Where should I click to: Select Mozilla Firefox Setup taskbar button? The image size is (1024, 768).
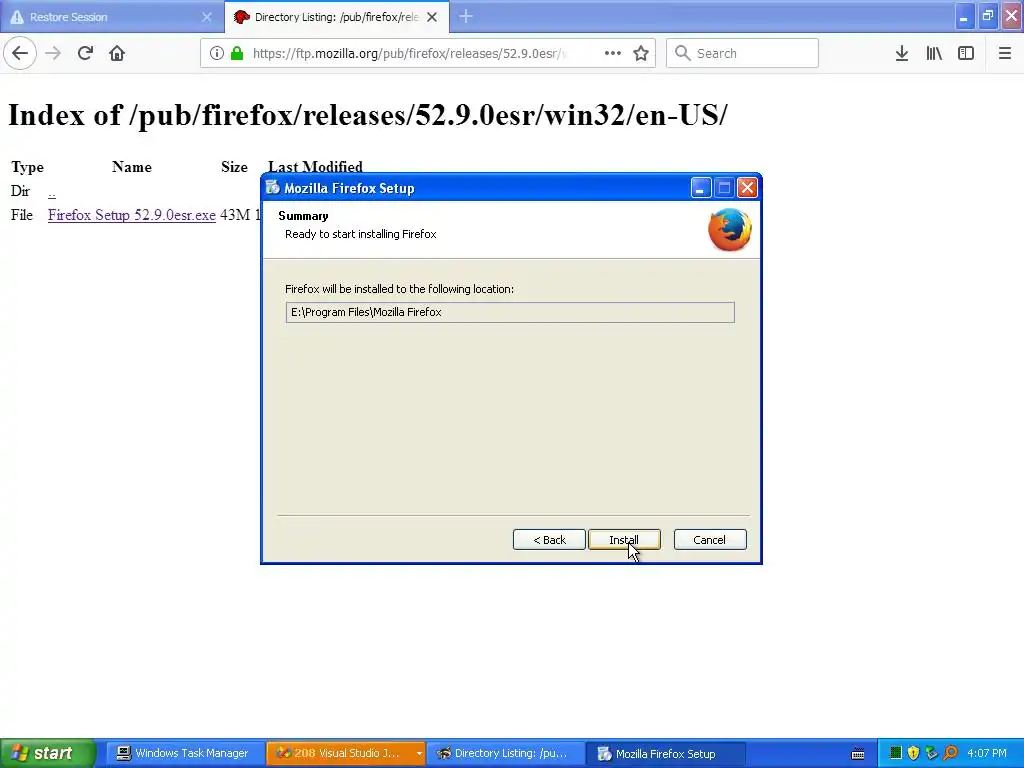coord(665,753)
